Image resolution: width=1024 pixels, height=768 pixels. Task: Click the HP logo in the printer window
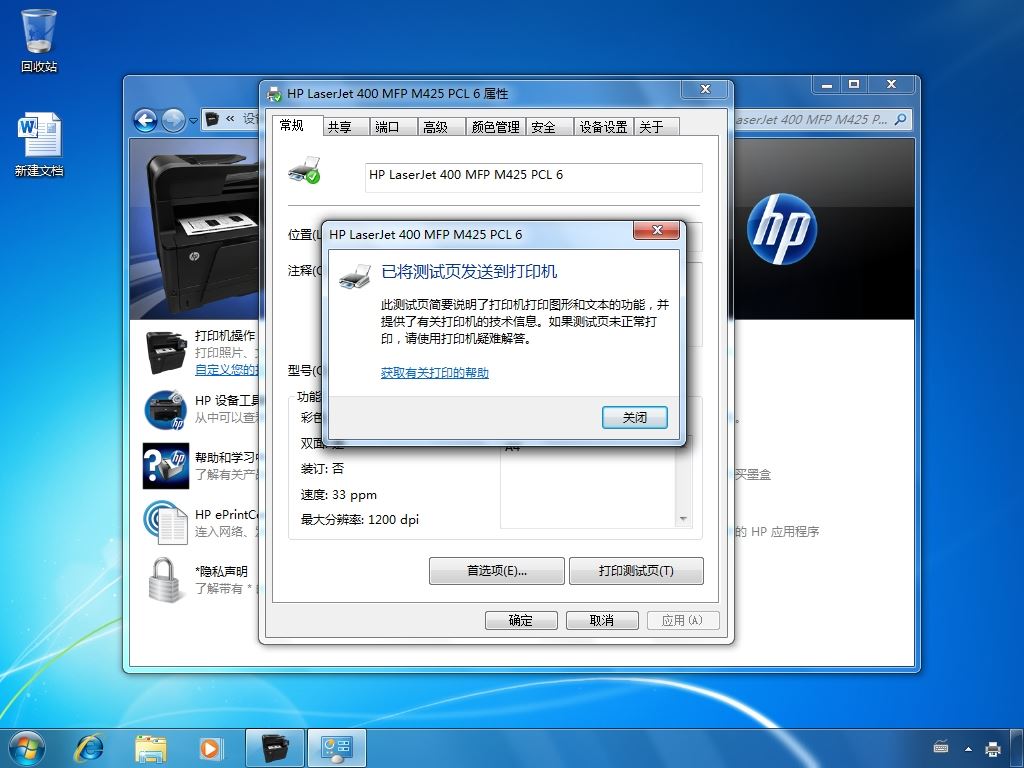(x=782, y=229)
